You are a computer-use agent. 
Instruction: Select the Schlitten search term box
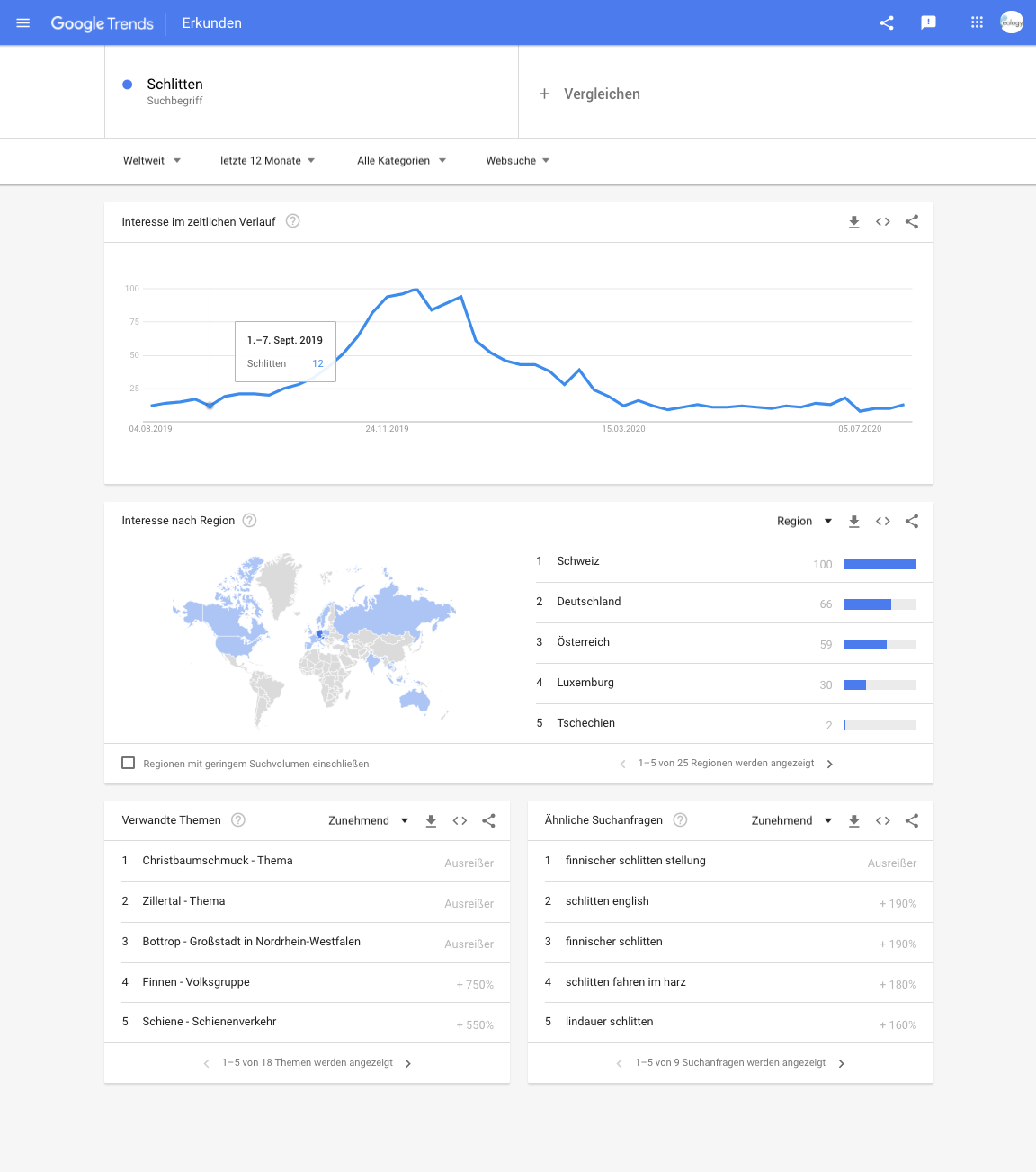point(311,92)
